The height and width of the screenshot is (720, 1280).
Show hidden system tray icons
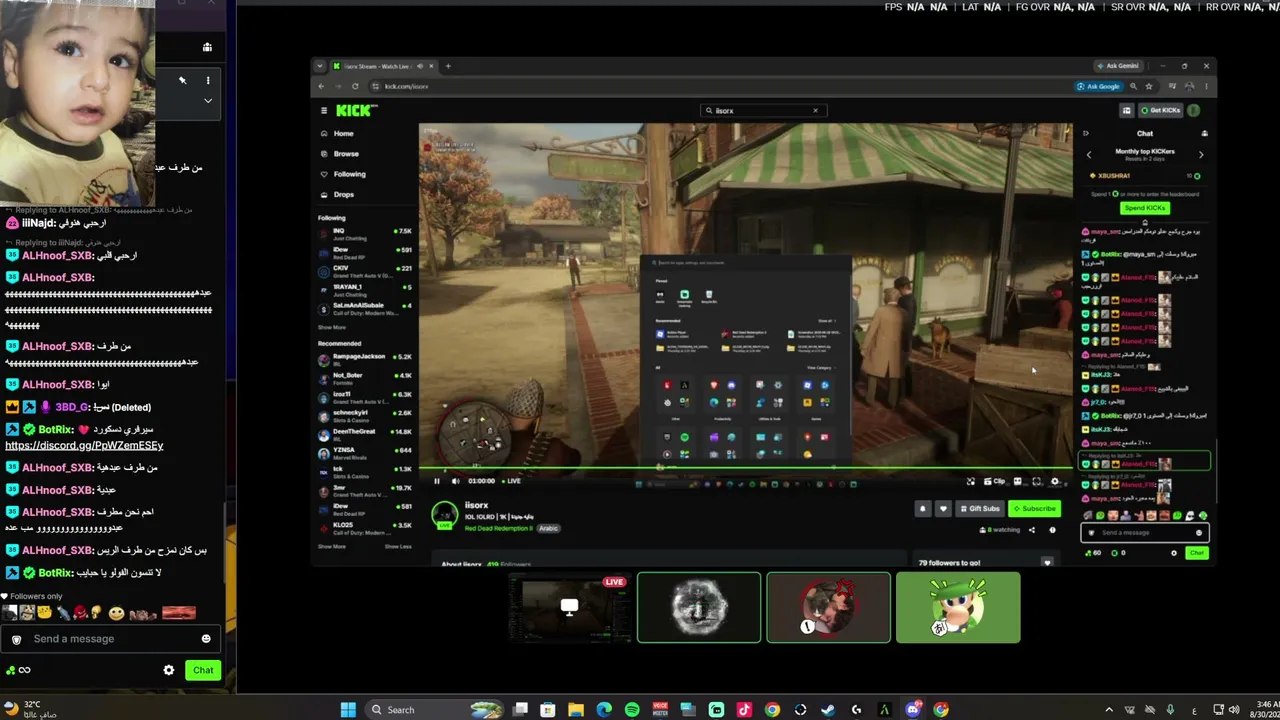pos(1108,710)
